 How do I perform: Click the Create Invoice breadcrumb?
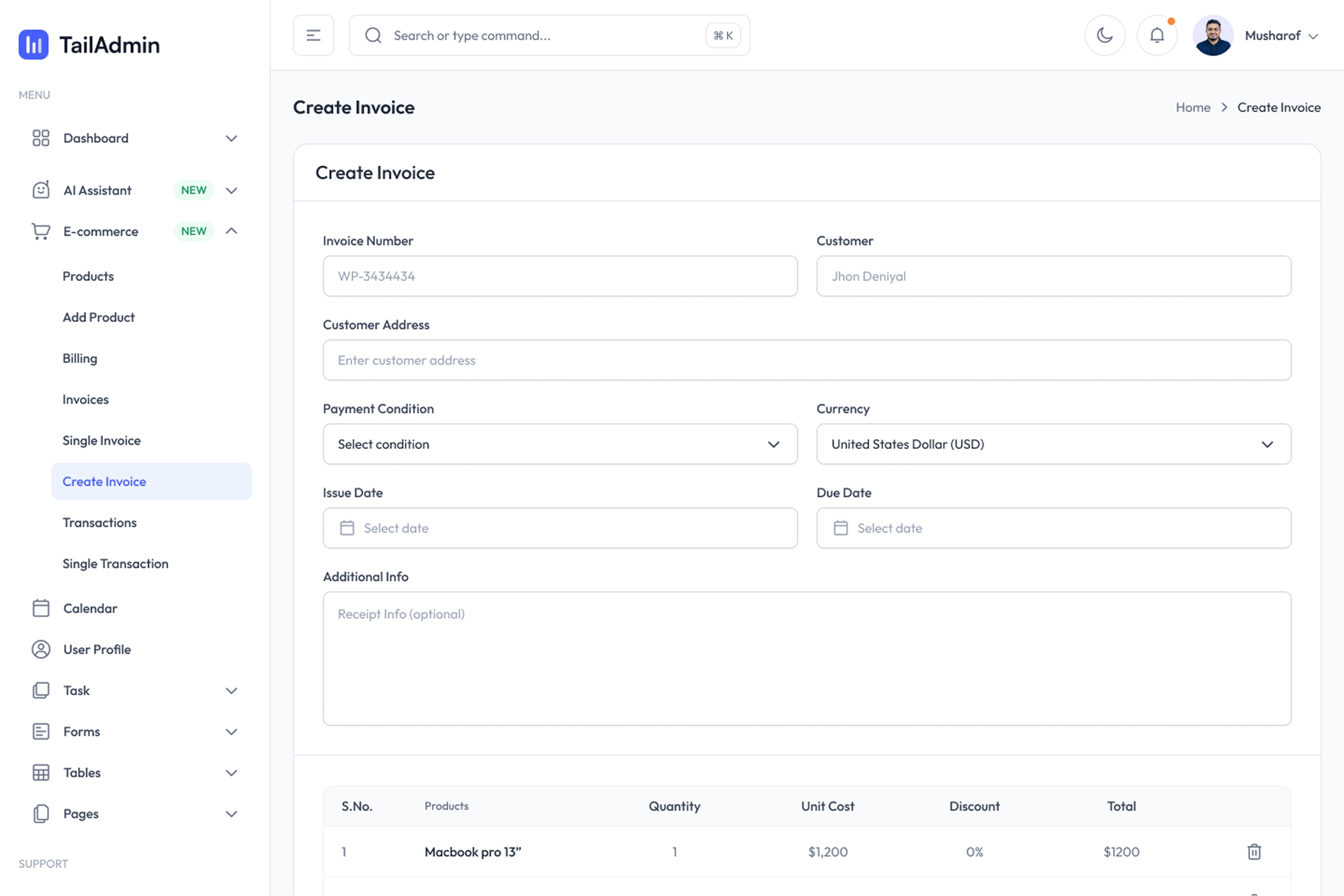pyautogui.click(x=1279, y=107)
